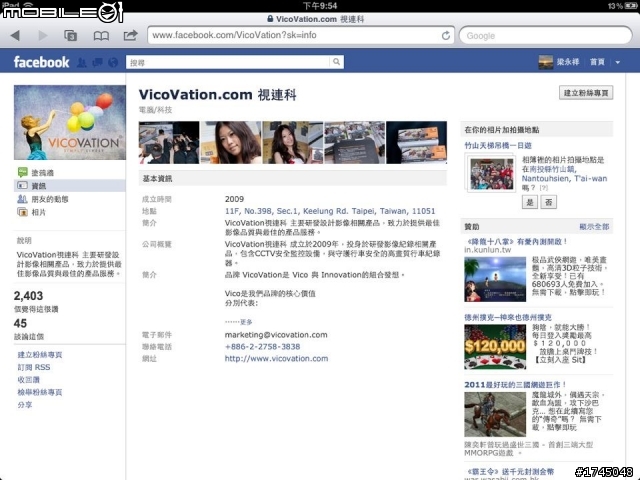
Task: Open third photo strip thumbnail, woman in white
Action: (293, 142)
